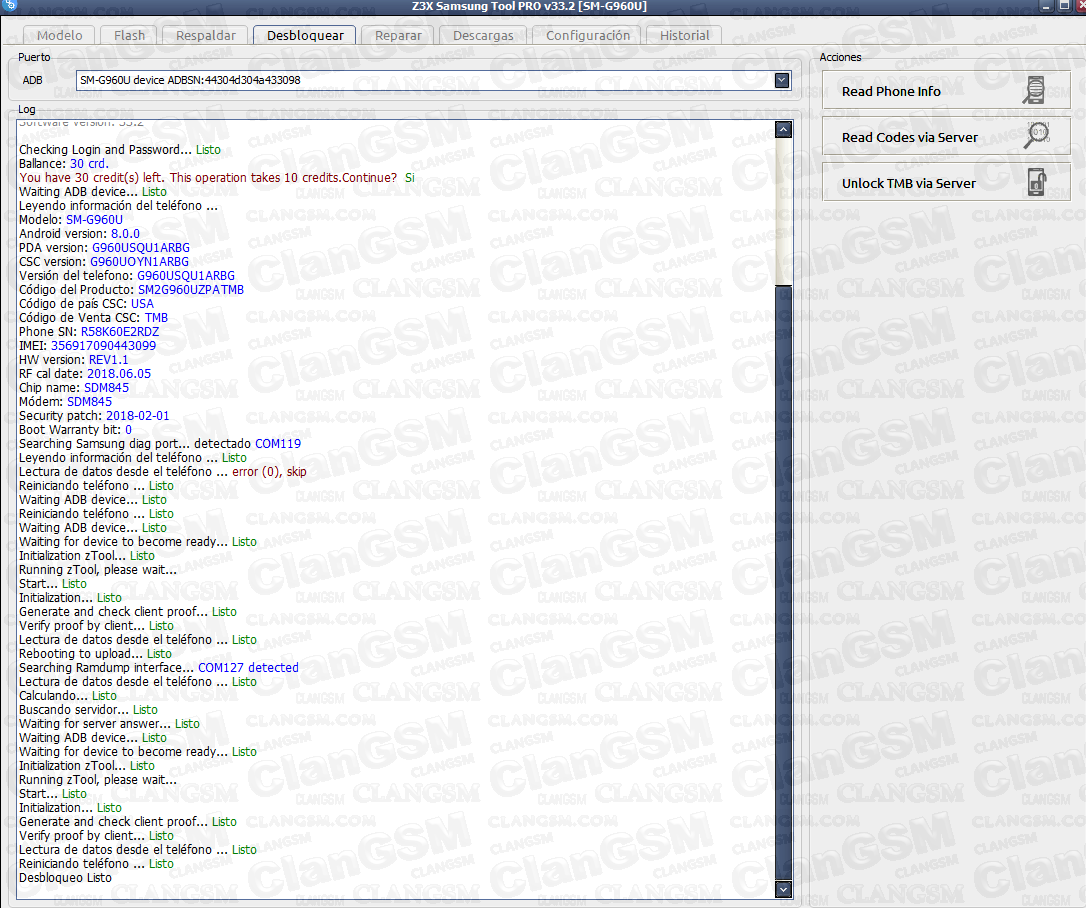Click the Modelo value SM-G960U in log
Image resolution: width=1086 pixels, height=908 pixels.
(x=94, y=220)
